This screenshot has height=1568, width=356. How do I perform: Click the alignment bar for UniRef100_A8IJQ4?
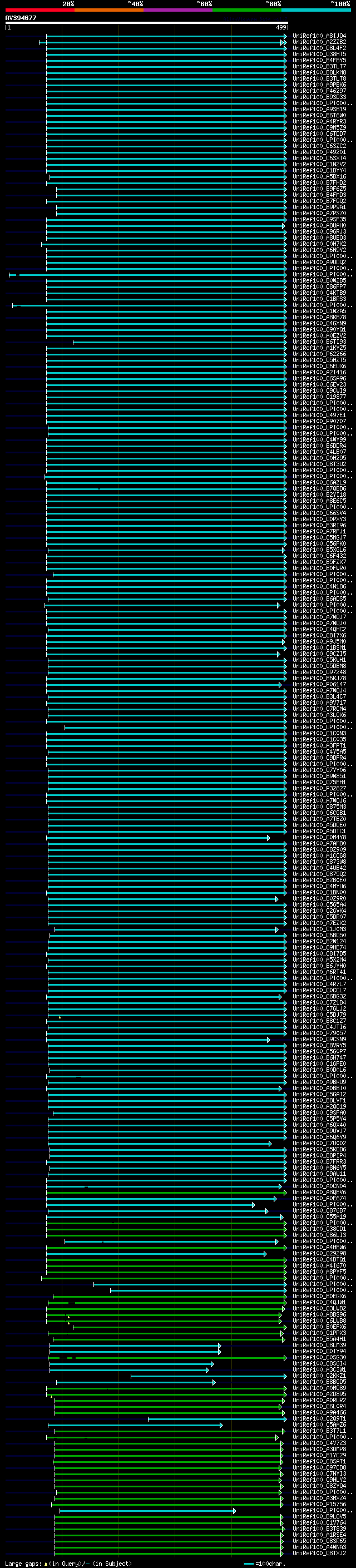(166, 36)
